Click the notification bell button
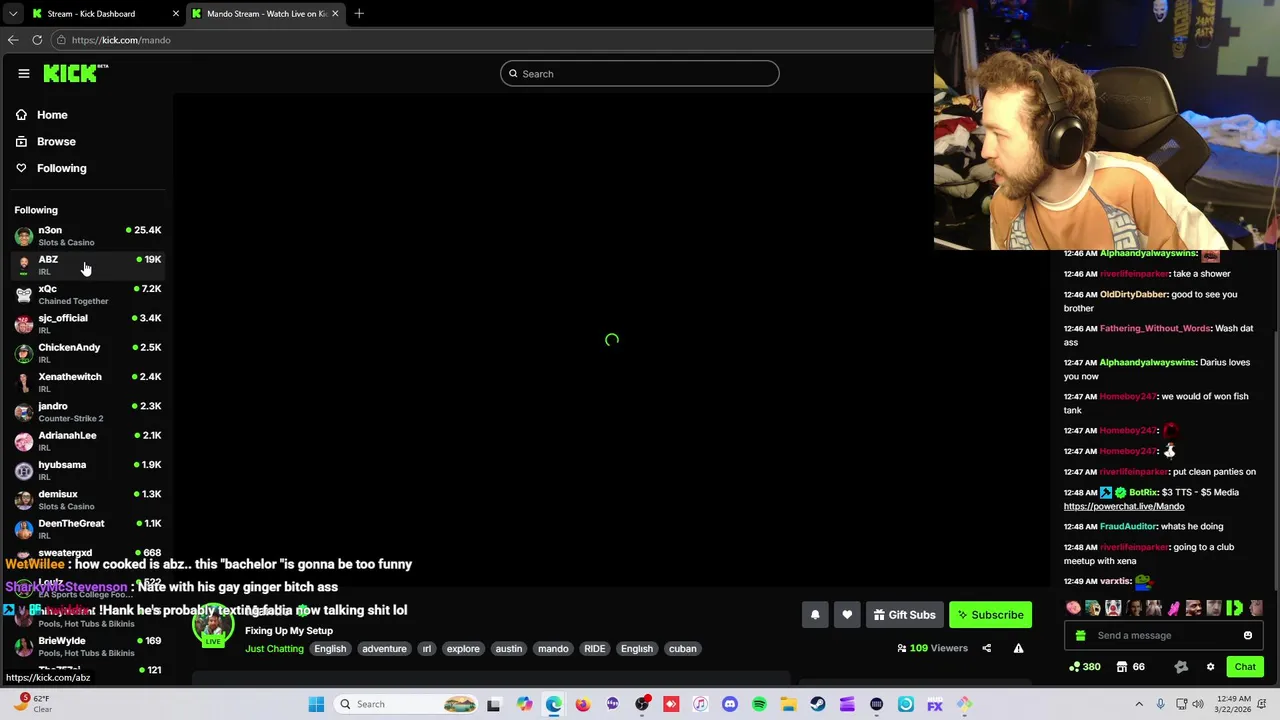Image resolution: width=1280 pixels, height=720 pixels. tap(815, 615)
